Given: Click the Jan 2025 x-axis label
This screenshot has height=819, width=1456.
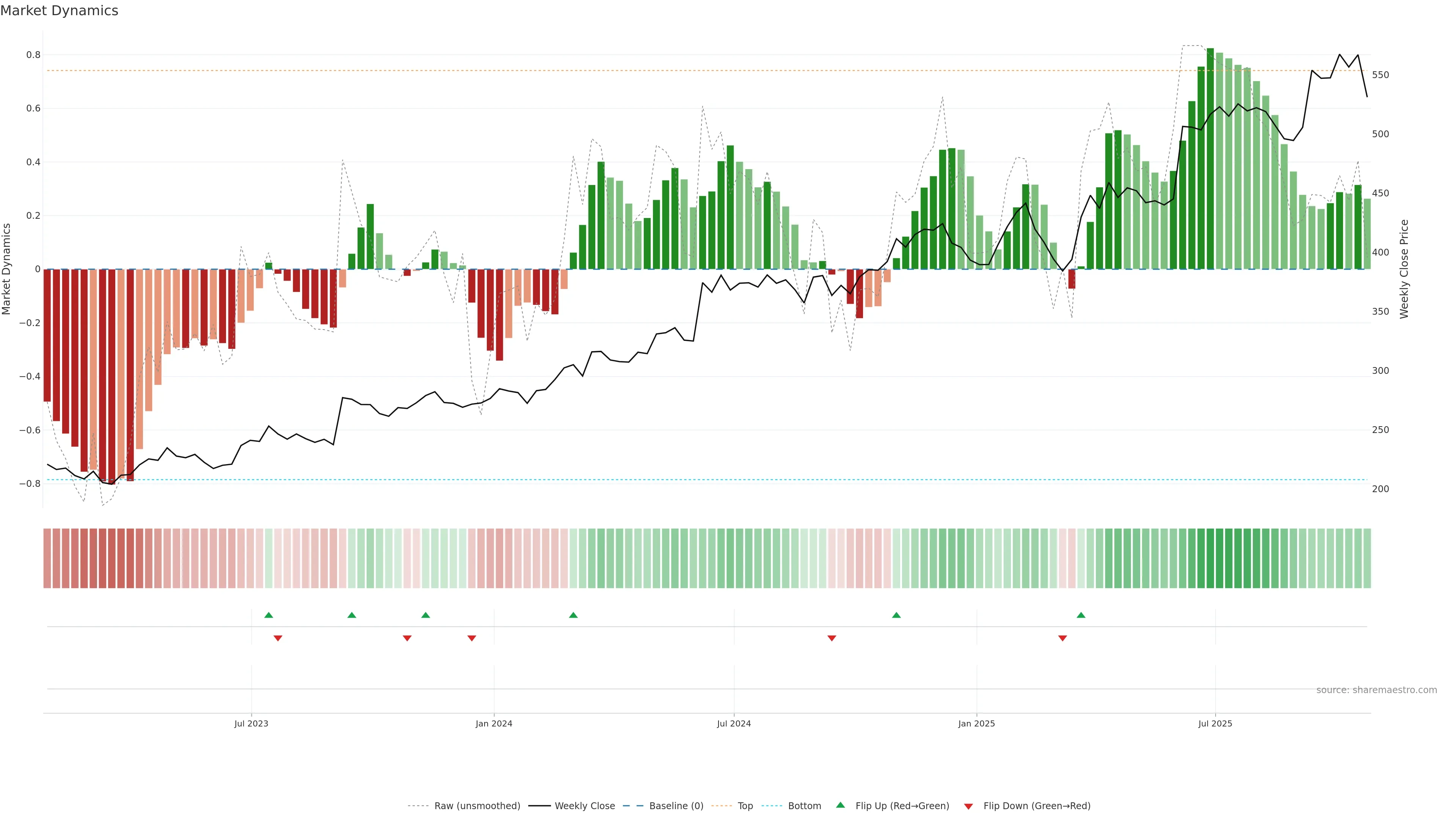Looking at the screenshot, I should [976, 723].
